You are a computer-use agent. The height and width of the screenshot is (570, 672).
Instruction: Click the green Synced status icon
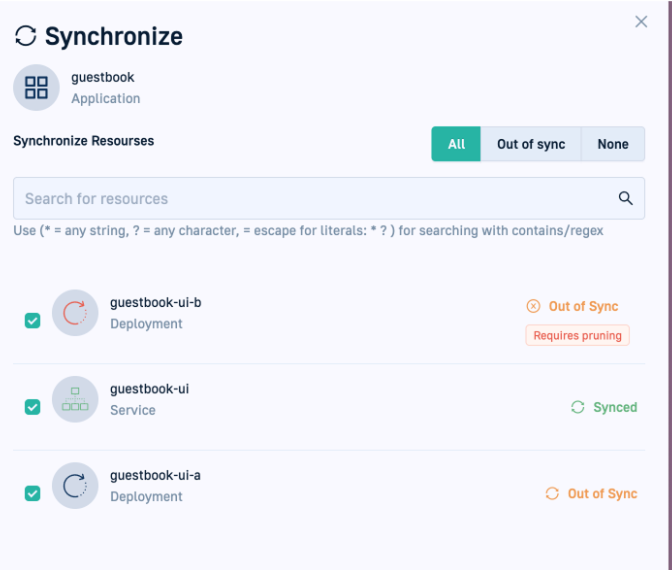point(577,407)
